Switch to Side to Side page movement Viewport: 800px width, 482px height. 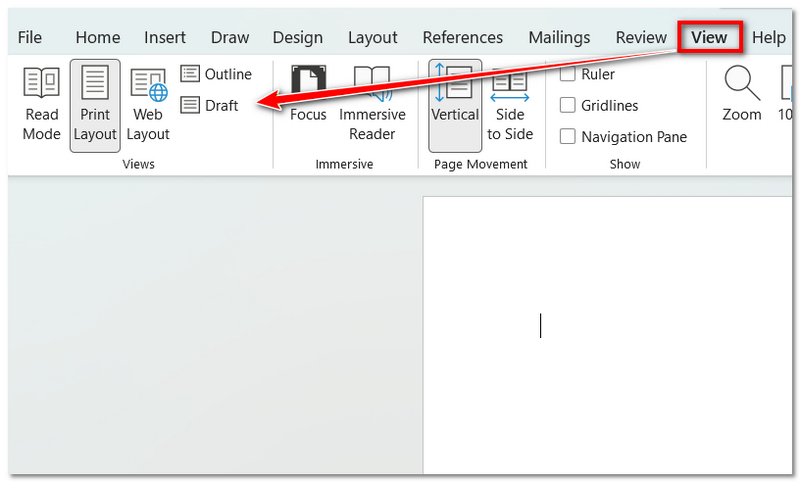[510, 105]
